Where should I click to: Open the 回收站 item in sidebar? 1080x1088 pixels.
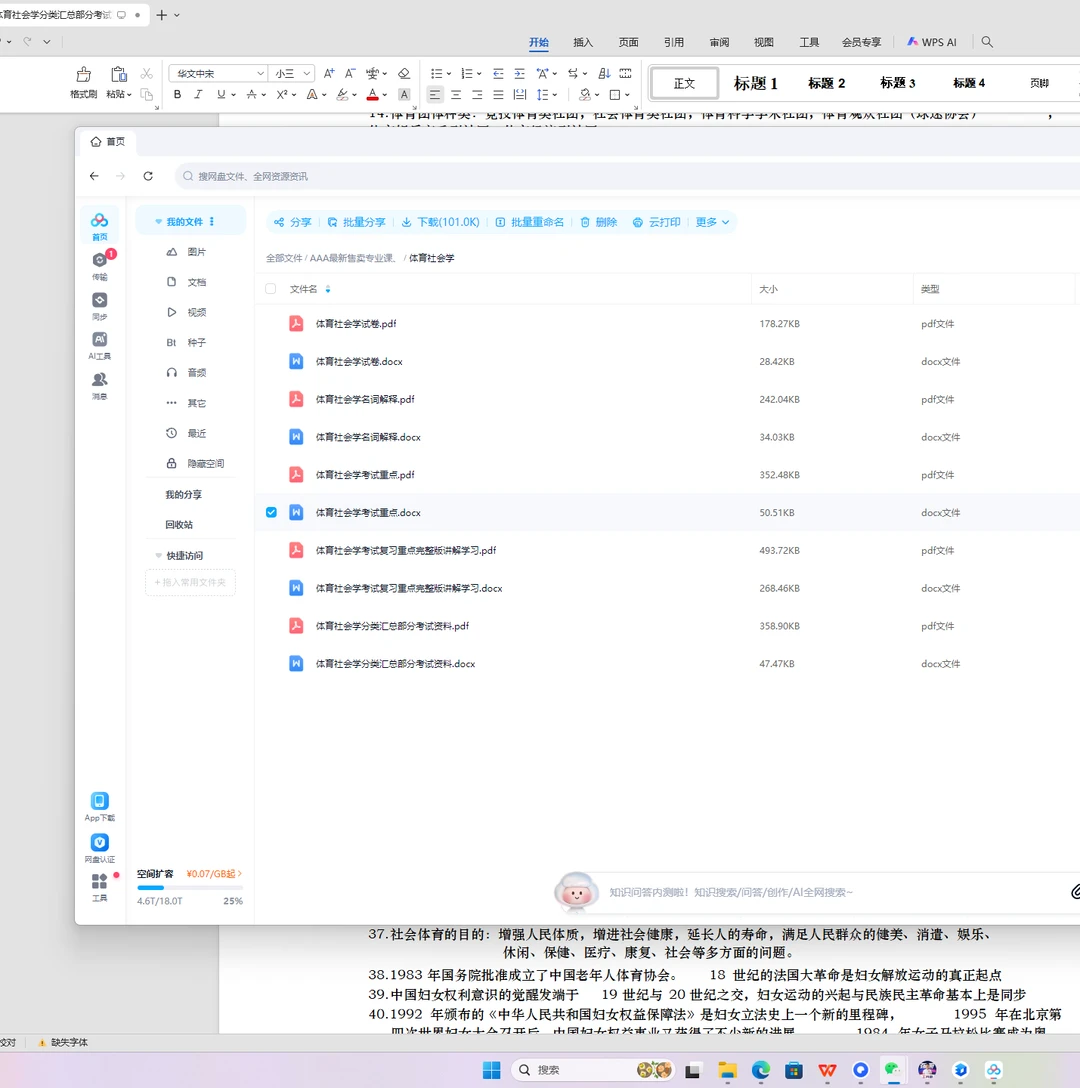[179, 525]
